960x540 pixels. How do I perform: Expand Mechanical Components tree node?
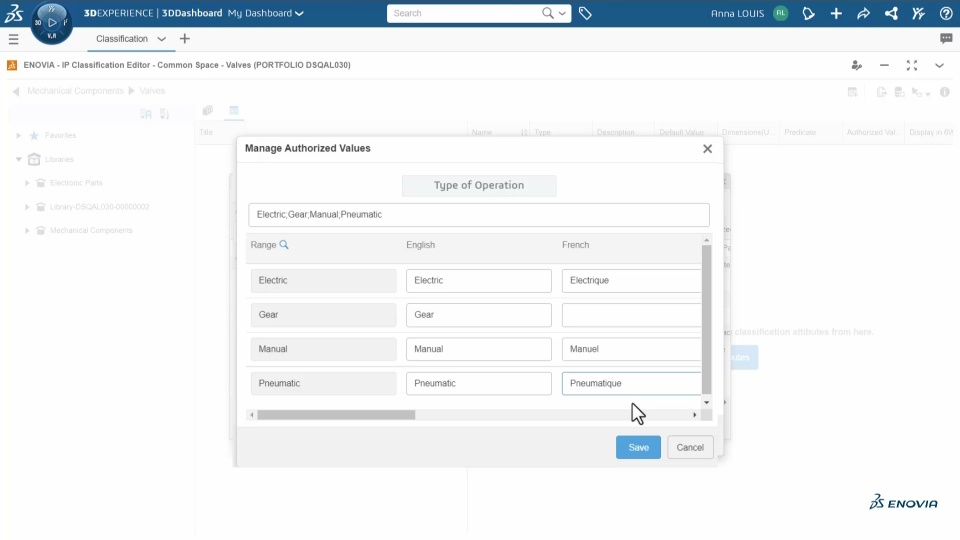click(x=27, y=231)
